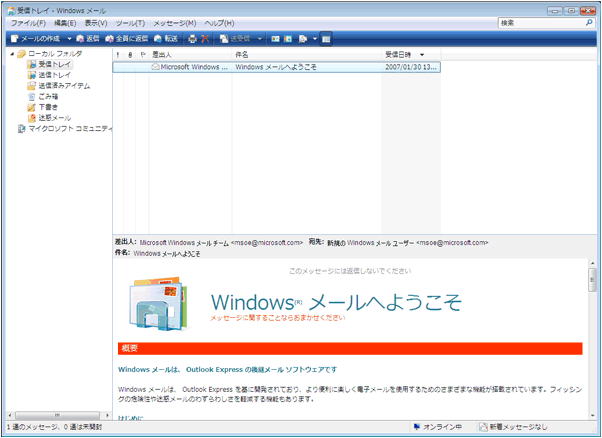
Task: Toggle the Folder list toolbar button
Action: pyautogui.click(x=326, y=39)
